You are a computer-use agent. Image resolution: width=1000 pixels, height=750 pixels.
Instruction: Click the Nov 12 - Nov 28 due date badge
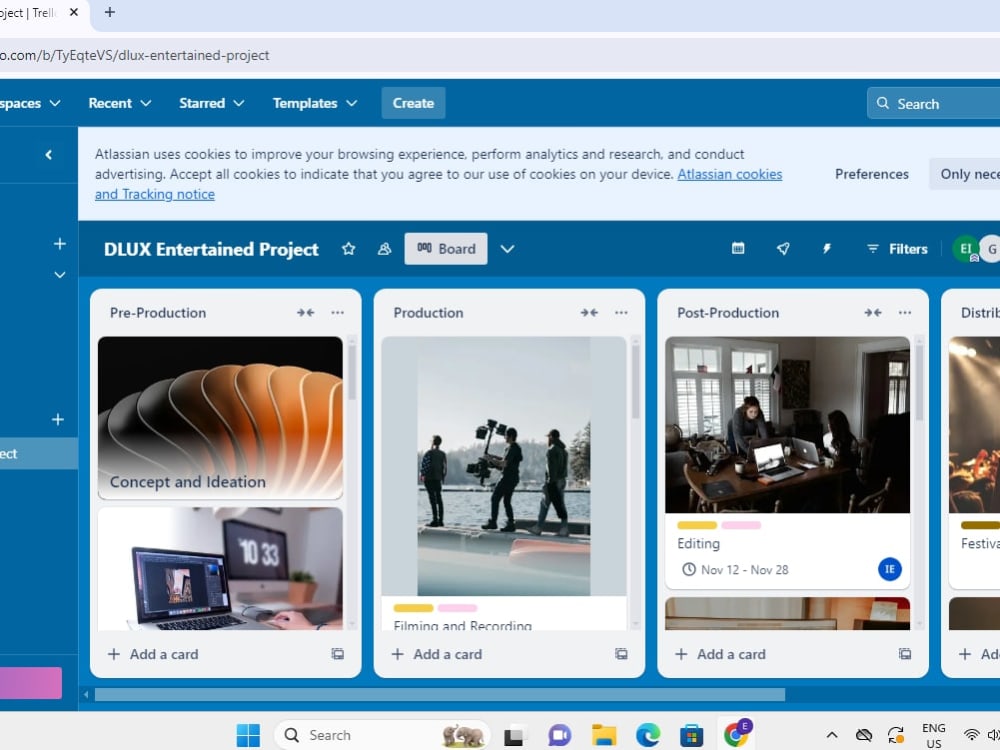pyautogui.click(x=735, y=570)
